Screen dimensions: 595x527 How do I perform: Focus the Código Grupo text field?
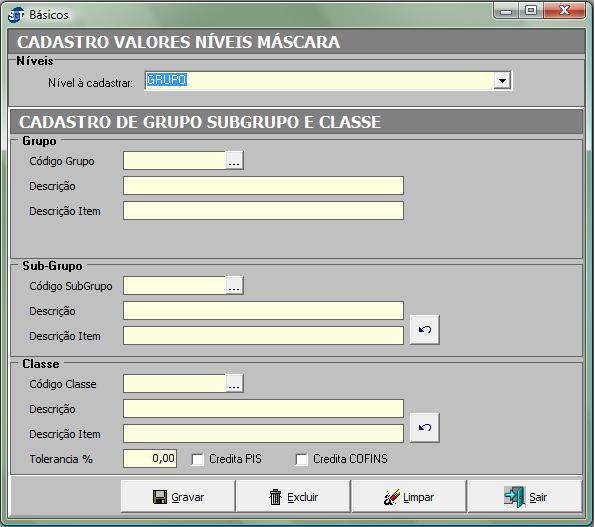pos(175,160)
